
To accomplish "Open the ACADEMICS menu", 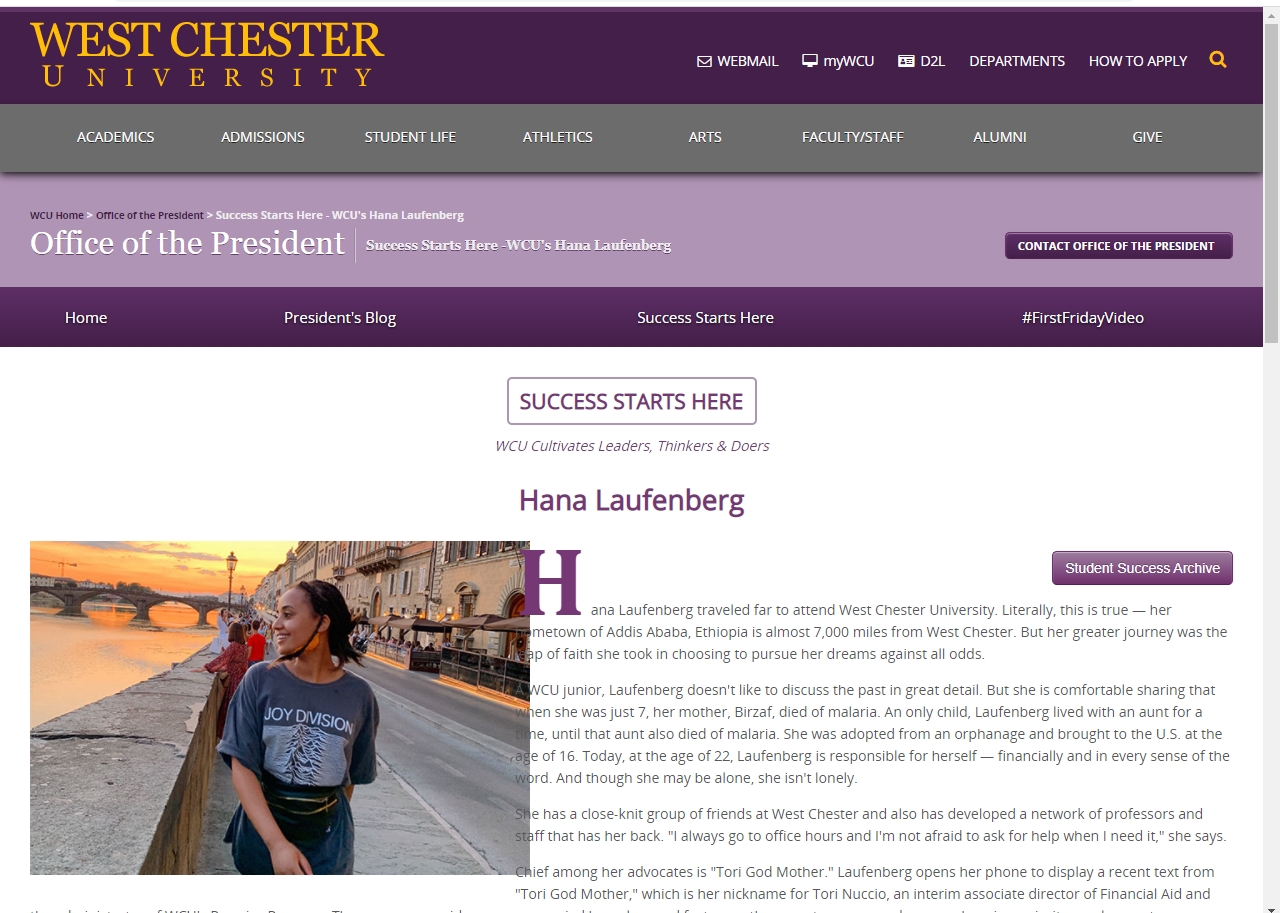I will (x=116, y=137).
